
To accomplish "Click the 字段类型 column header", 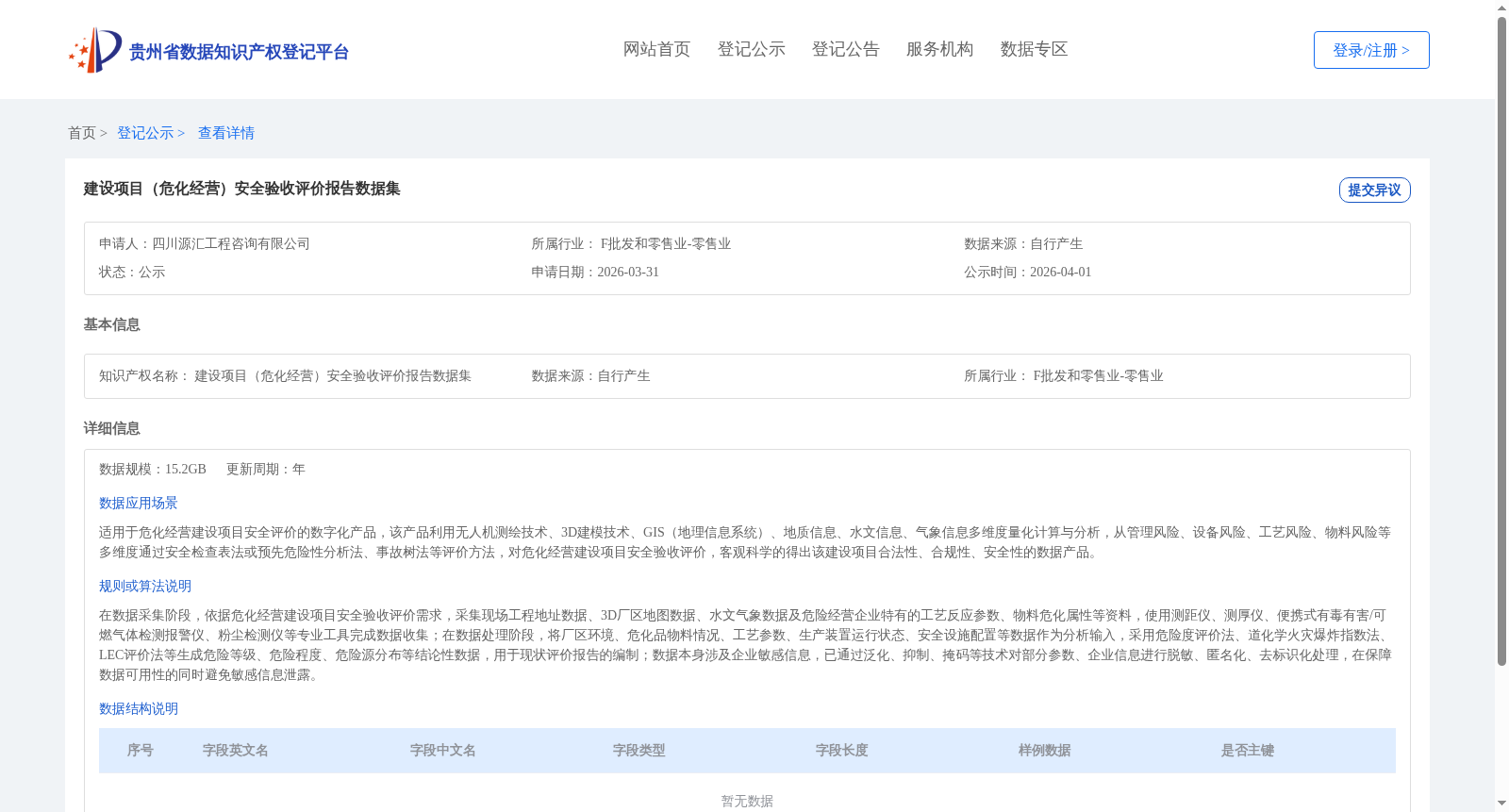I will (x=639, y=750).
